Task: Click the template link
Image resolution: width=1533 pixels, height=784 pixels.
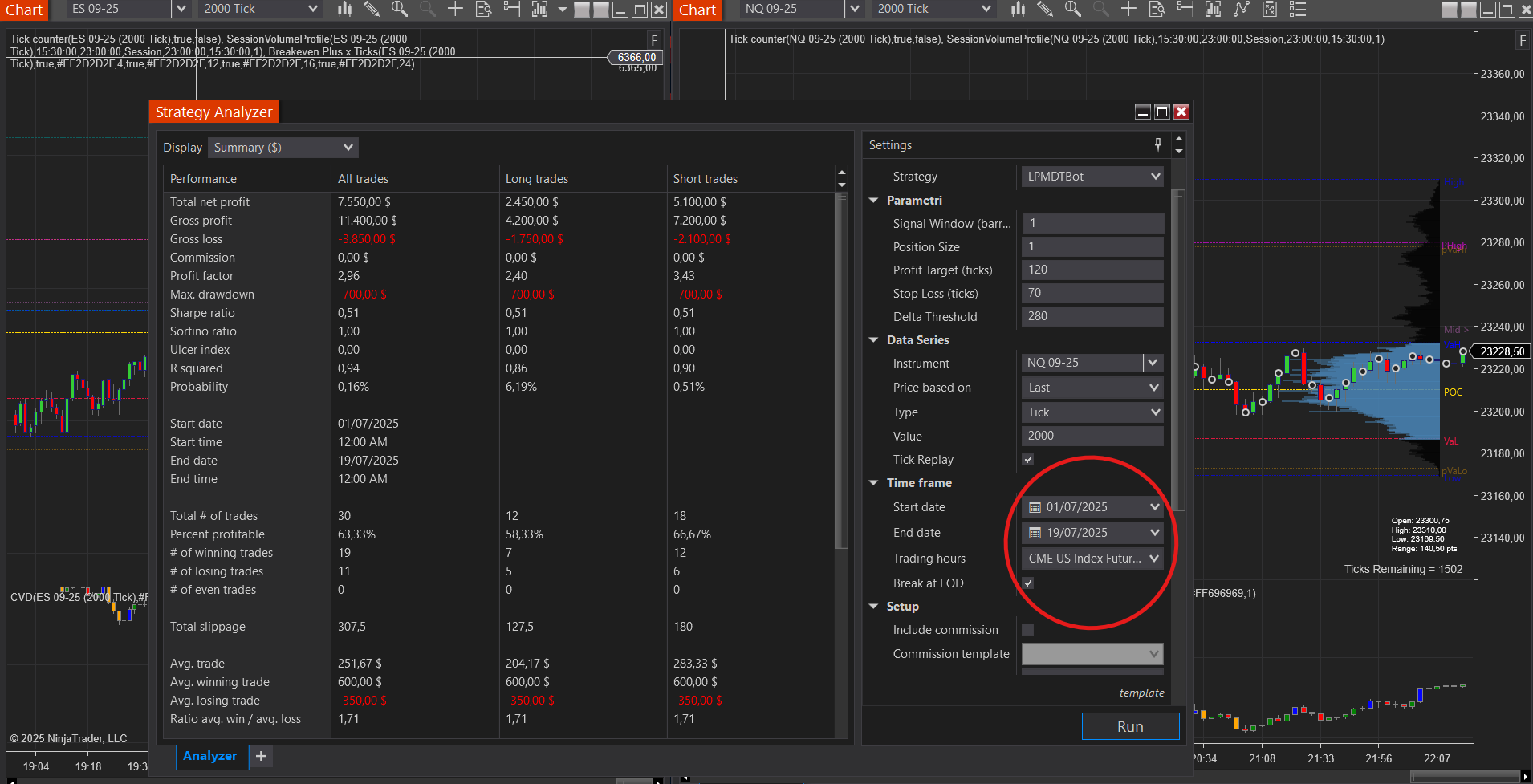Action: tap(1141, 693)
